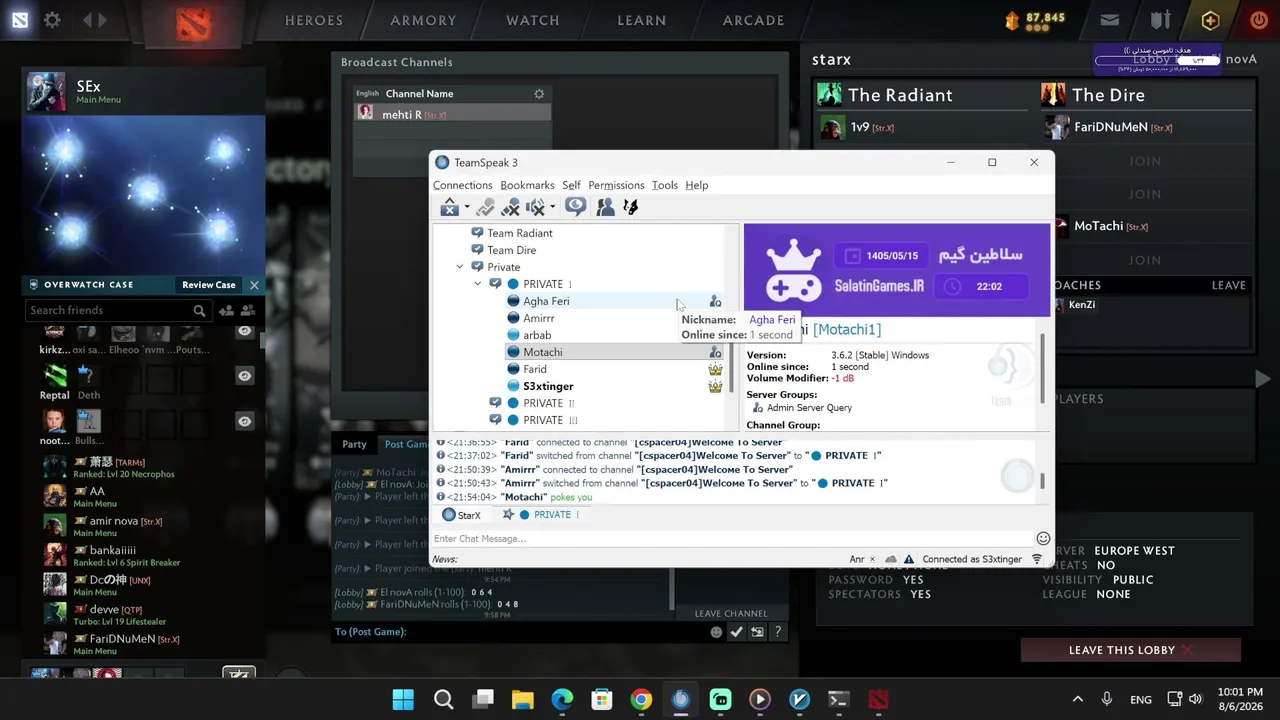Click the SalatinGames.IR banner image
Screen dimensions: 1280x720
tap(897, 270)
